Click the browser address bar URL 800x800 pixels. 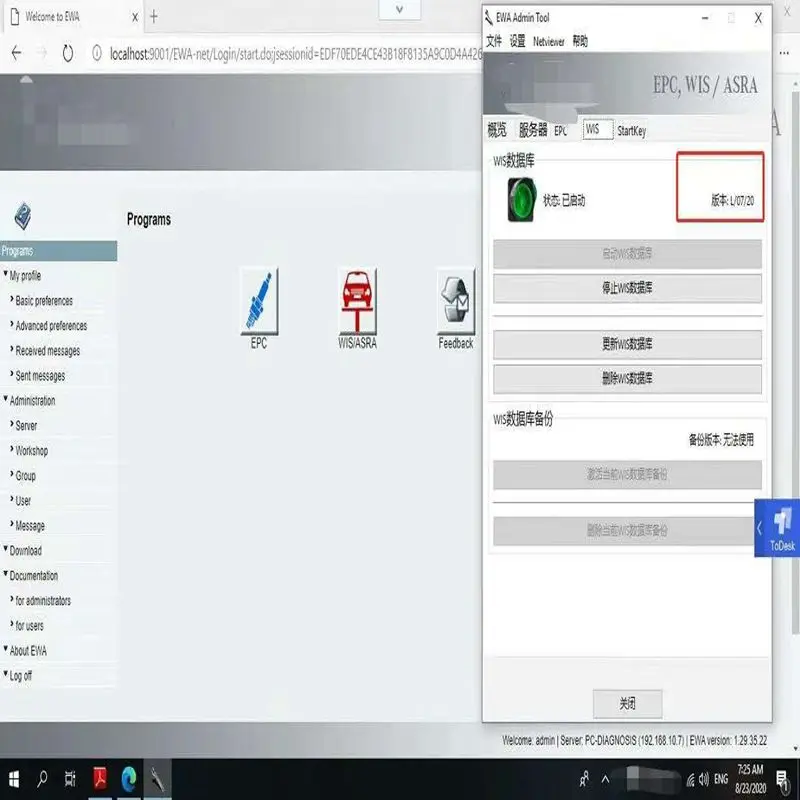(295, 54)
